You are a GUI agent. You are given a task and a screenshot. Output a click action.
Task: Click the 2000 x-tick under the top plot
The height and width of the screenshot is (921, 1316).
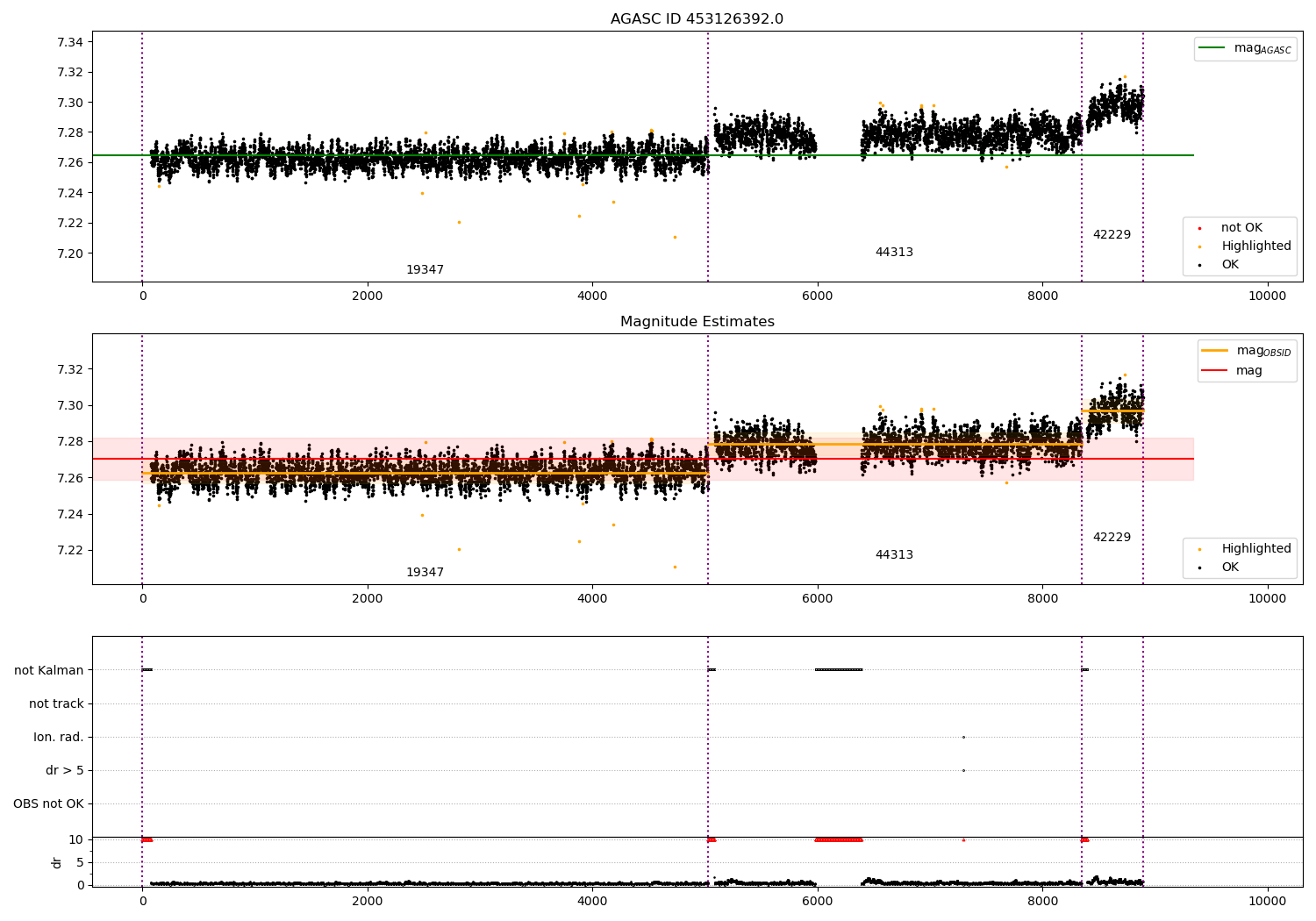368,296
